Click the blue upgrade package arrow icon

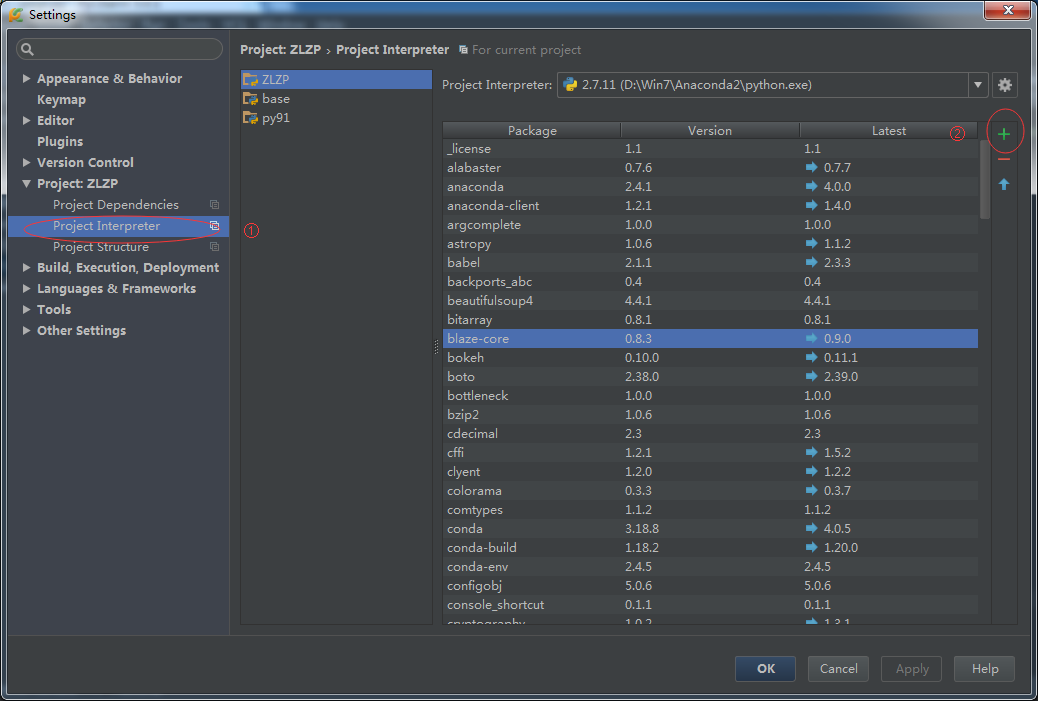(x=1004, y=184)
